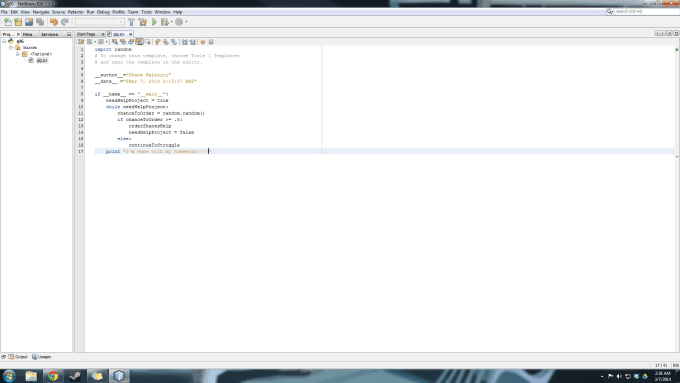
Task: Open the project configuration combo box
Action: pyautogui.click(x=99, y=22)
